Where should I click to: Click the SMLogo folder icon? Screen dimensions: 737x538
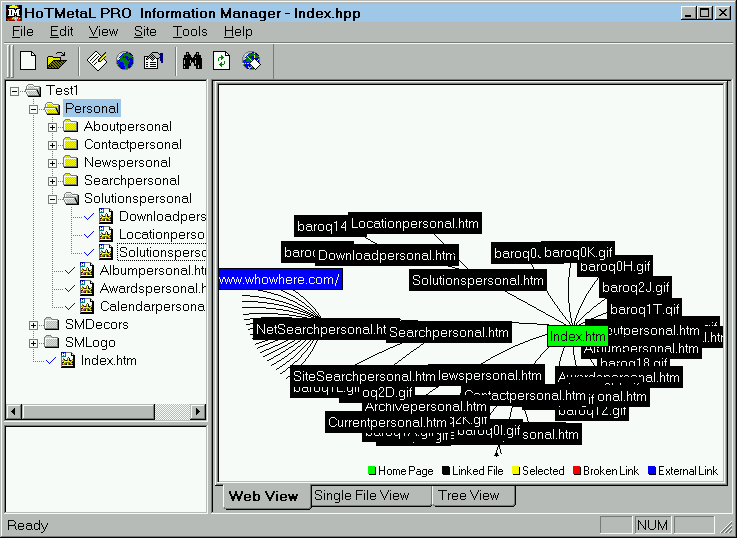pos(52,343)
